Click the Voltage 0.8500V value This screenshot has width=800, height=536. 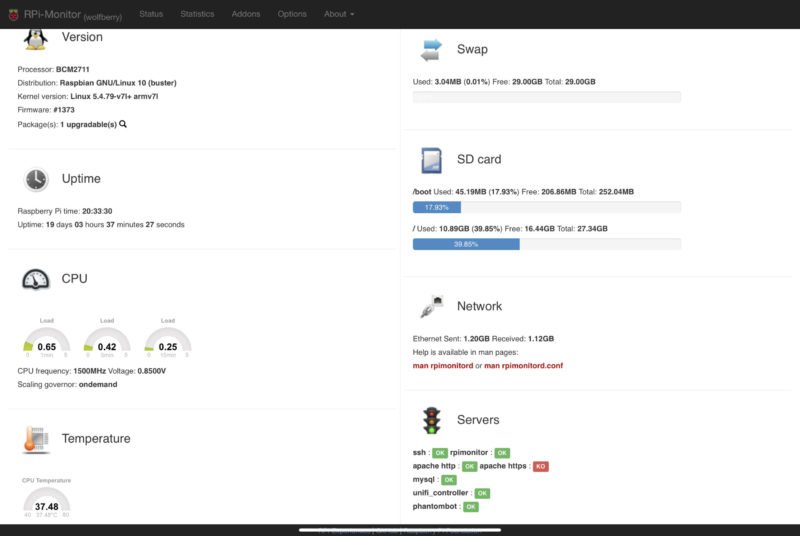coord(152,371)
